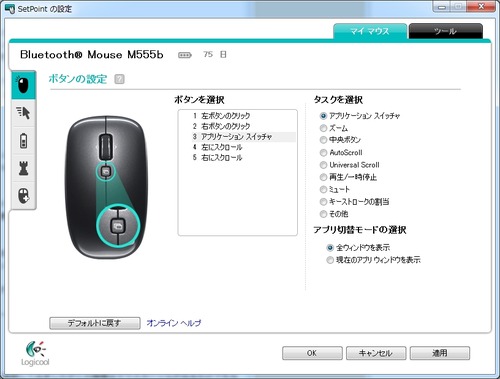Select アプリケーション スイッチャ task radio button
Image resolution: width=500 pixels, height=379 pixels.
tap(323, 116)
